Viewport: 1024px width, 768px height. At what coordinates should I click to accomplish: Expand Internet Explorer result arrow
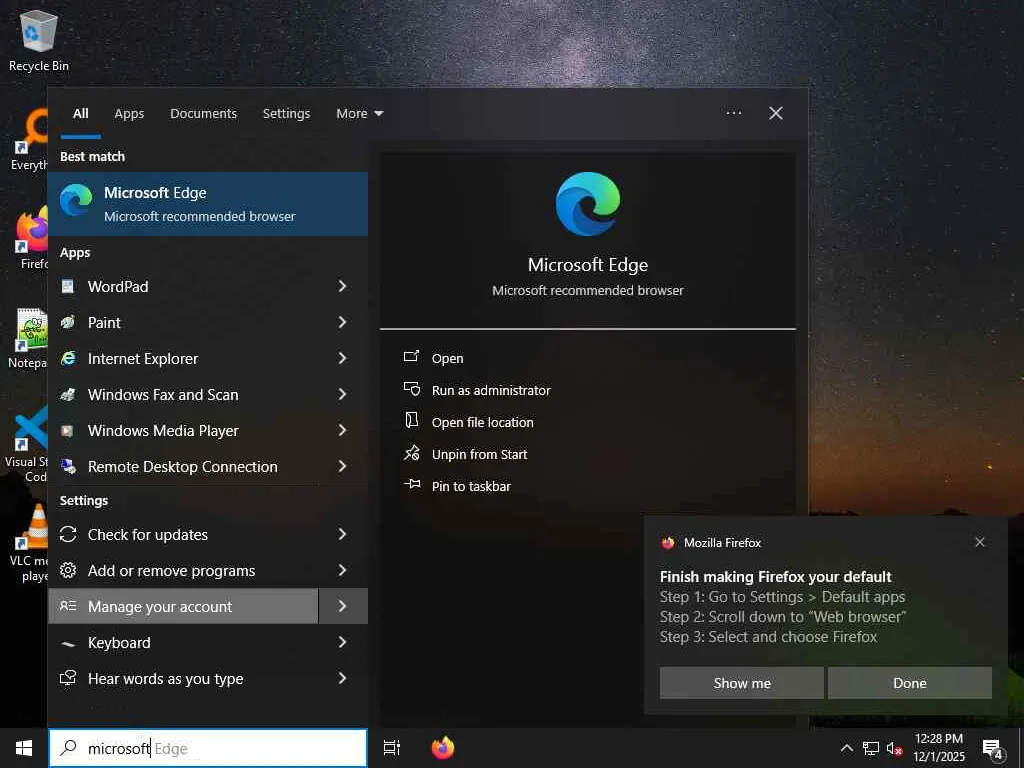[x=342, y=358]
